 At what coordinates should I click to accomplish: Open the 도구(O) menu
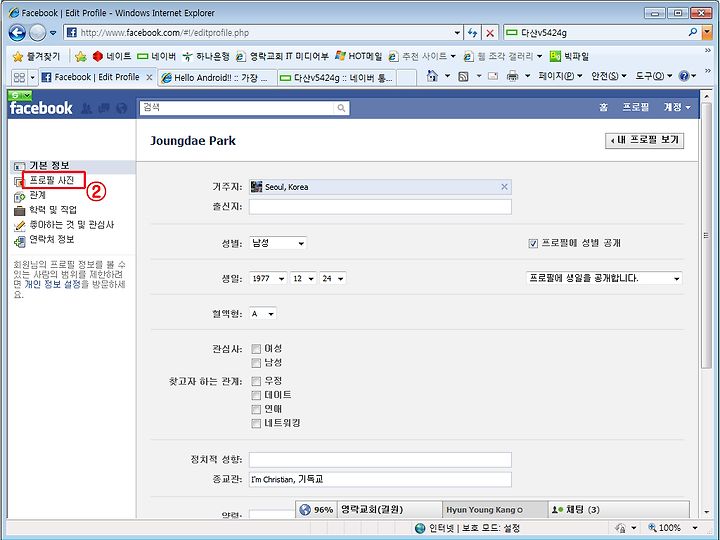[x=653, y=76]
